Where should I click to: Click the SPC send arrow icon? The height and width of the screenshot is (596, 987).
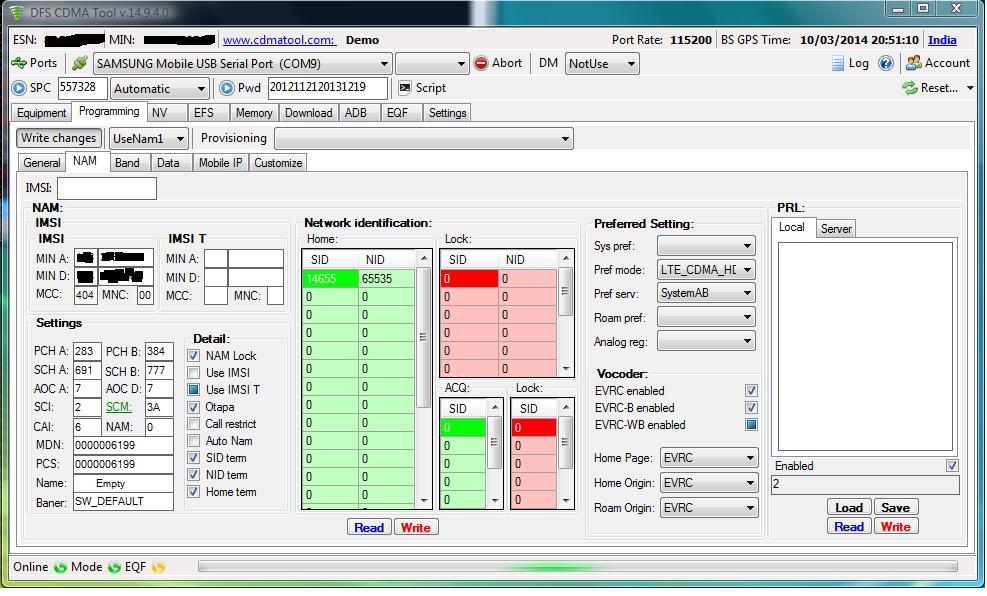(19, 88)
